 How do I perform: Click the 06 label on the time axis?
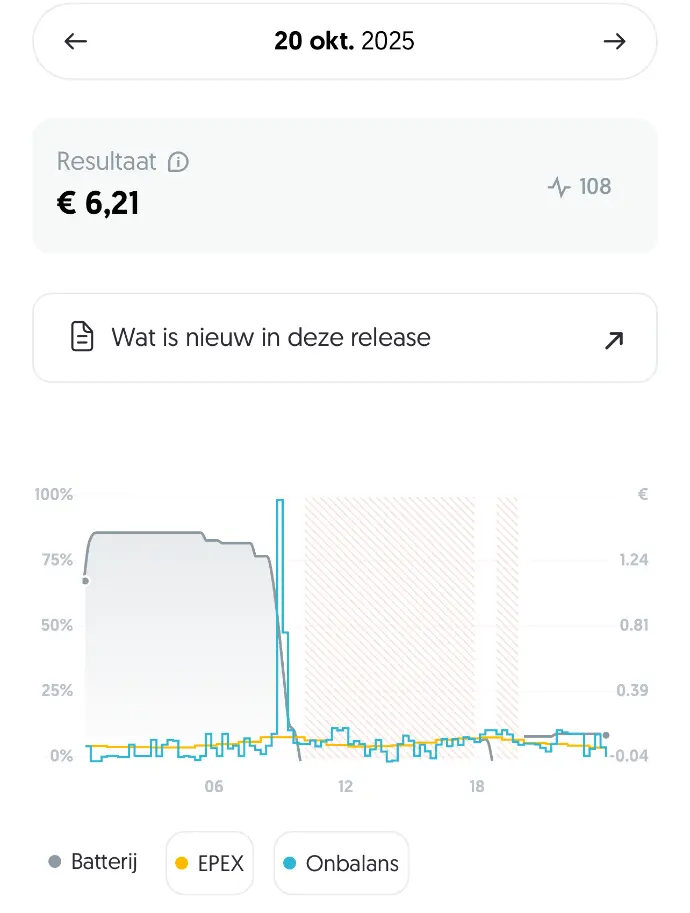(213, 787)
